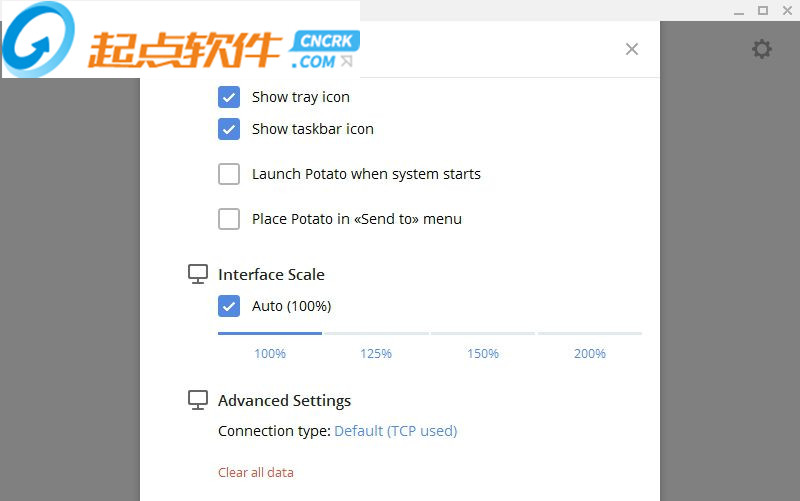This screenshot has width=800, height=501.
Task: Enable Launch Potato when system starts
Action: (x=229, y=174)
